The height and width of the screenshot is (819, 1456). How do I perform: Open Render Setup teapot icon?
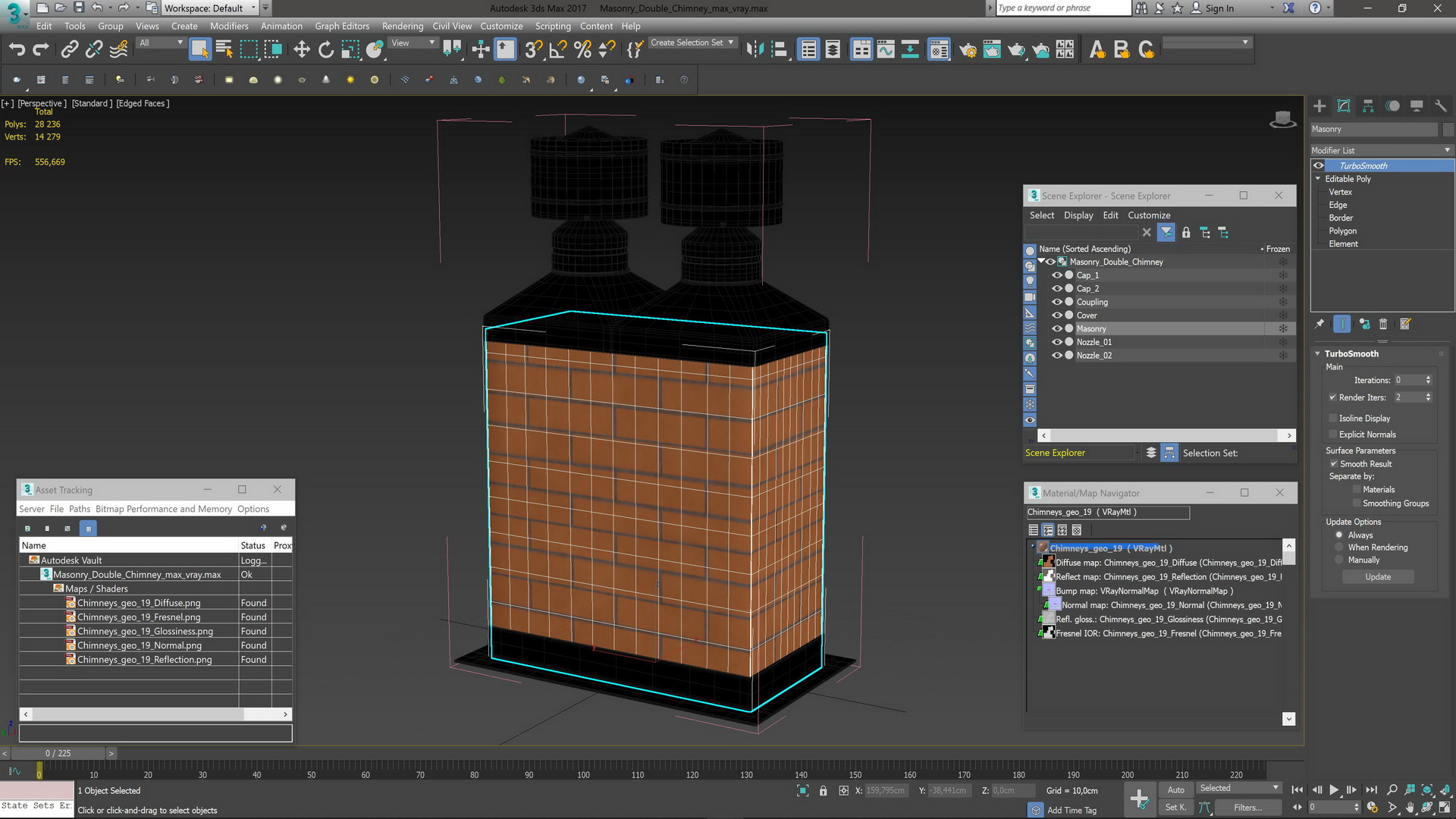(x=968, y=50)
